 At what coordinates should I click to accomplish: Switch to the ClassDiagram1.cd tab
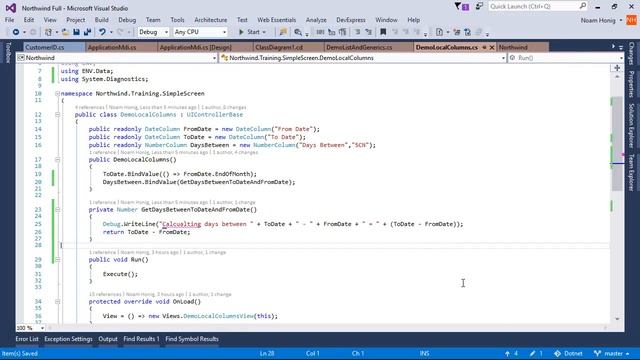288,47
